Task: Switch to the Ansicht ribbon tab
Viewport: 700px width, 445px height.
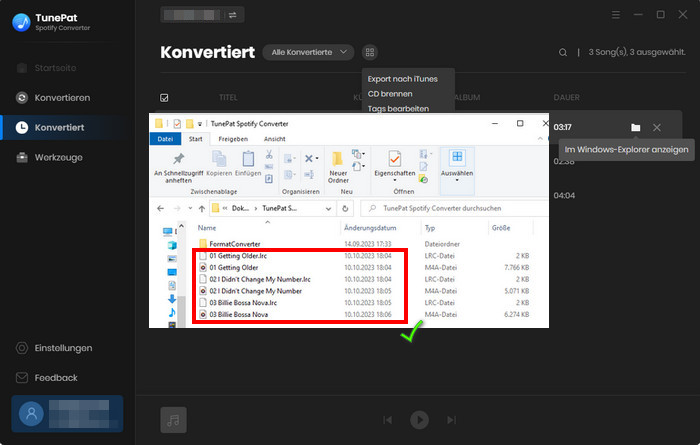Action: click(x=275, y=139)
